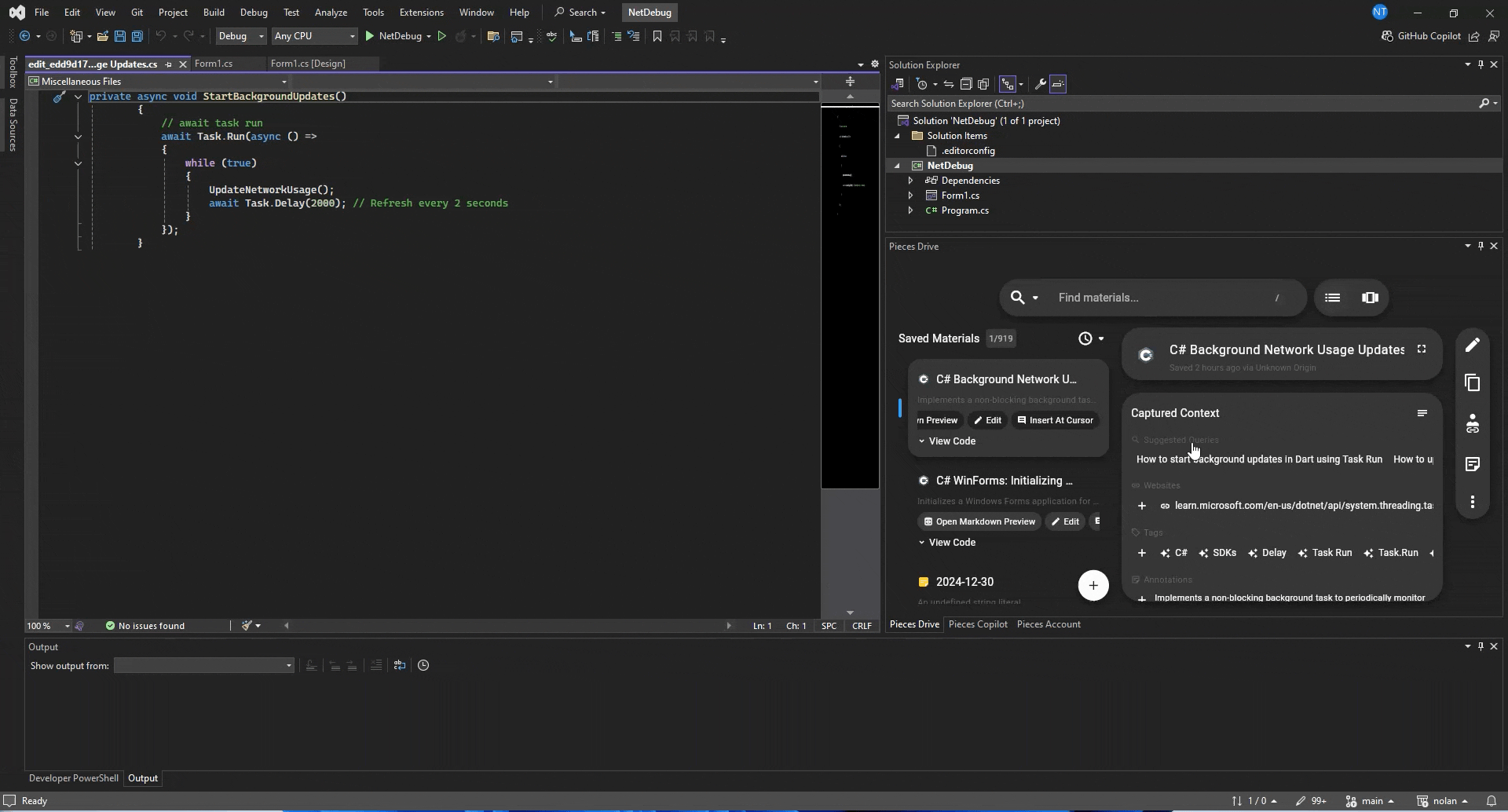
Task: Click the Pieces Drive copy icon
Action: coord(1473,382)
